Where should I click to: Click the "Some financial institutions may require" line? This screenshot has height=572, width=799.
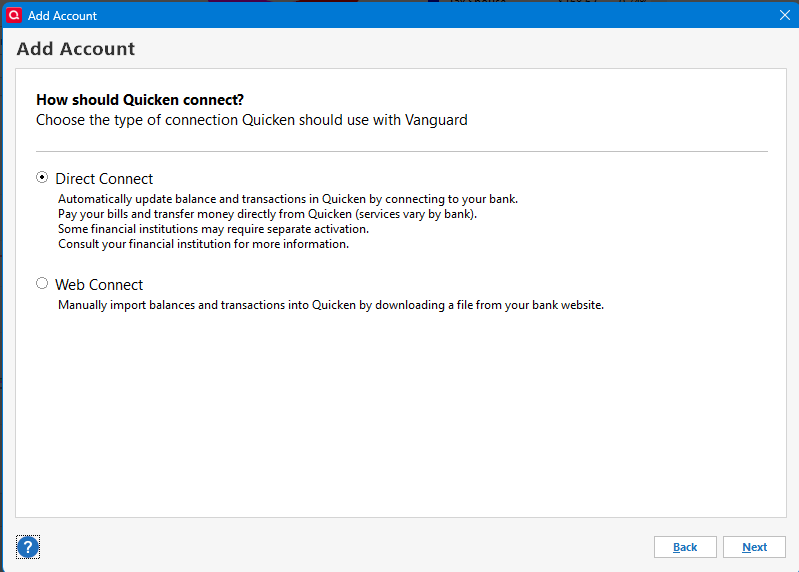[213, 229]
